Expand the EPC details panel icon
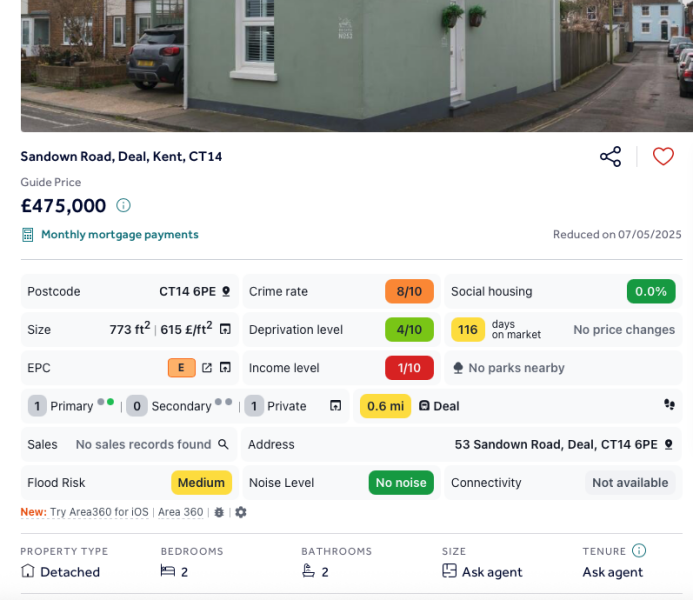Viewport: 693px width, 600px height. 226,368
